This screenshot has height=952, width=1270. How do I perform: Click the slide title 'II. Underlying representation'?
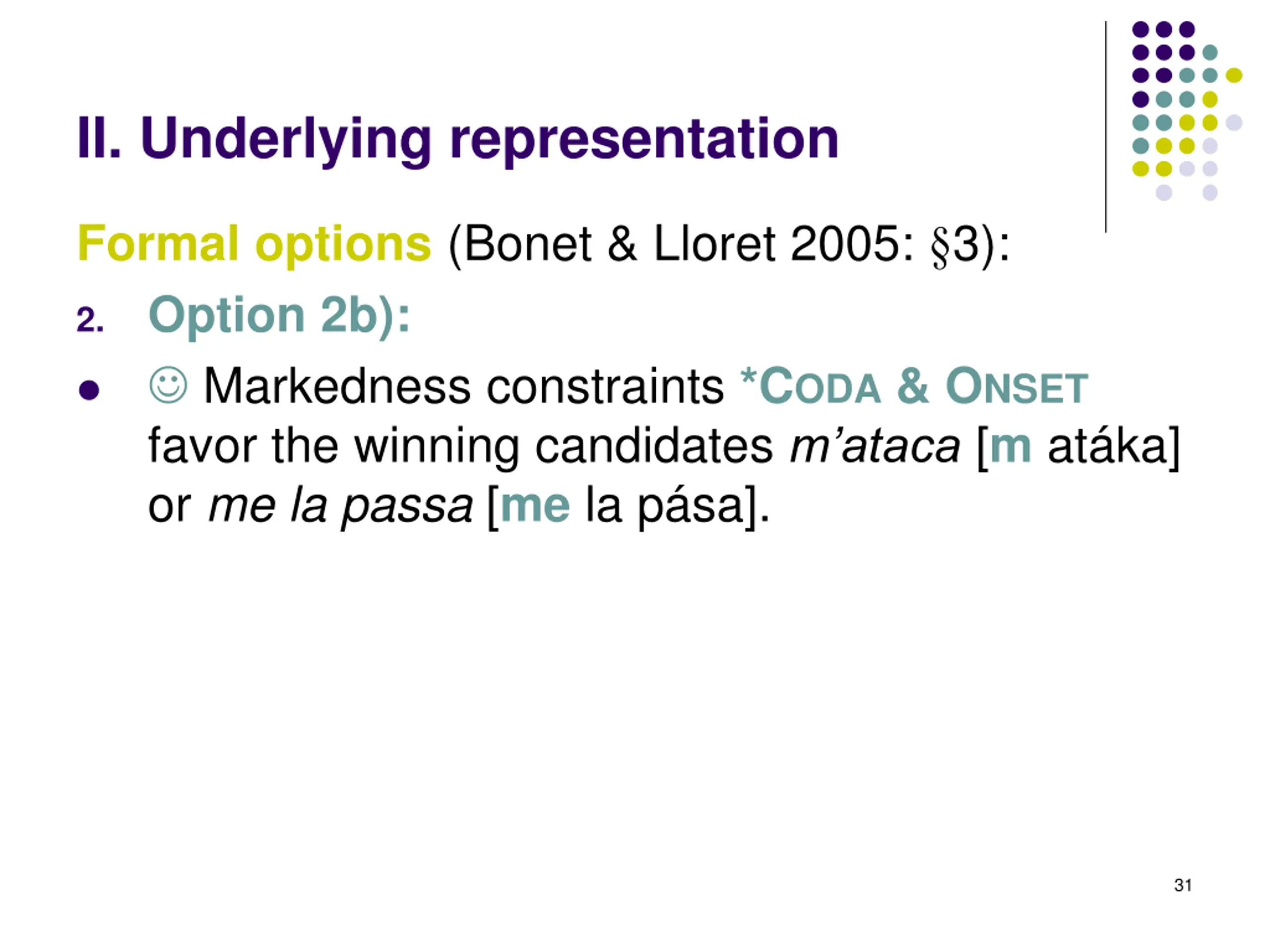(458, 139)
